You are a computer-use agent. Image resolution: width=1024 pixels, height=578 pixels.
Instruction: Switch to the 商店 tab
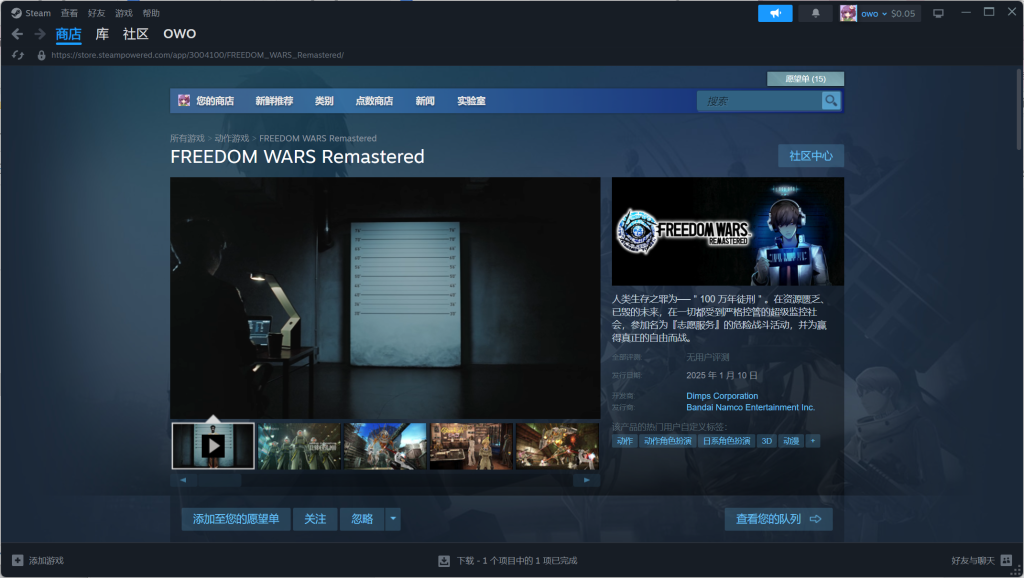[69, 34]
